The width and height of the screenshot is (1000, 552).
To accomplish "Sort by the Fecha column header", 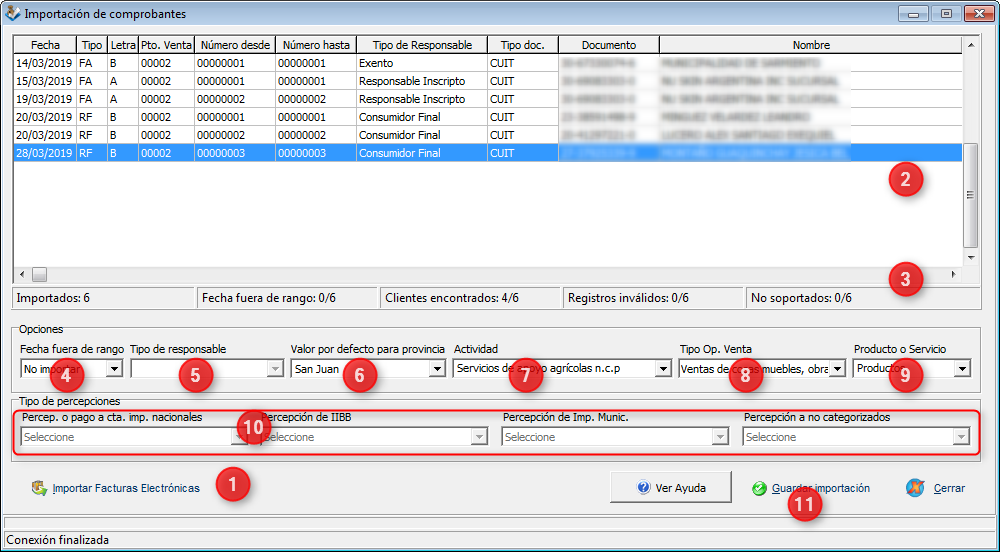I will 45,45.
